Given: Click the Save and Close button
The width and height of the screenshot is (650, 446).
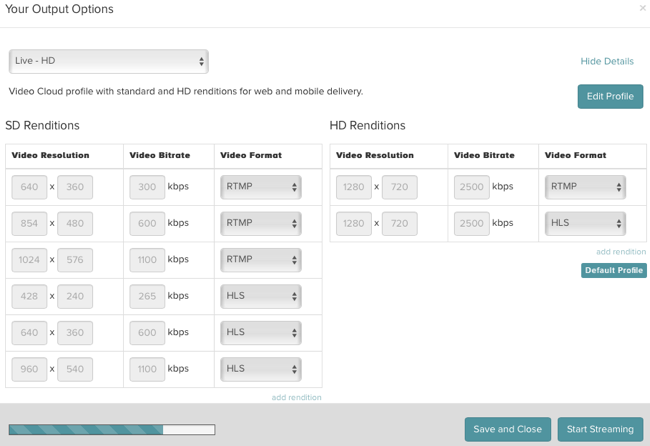Looking at the screenshot, I should (x=508, y=429).
